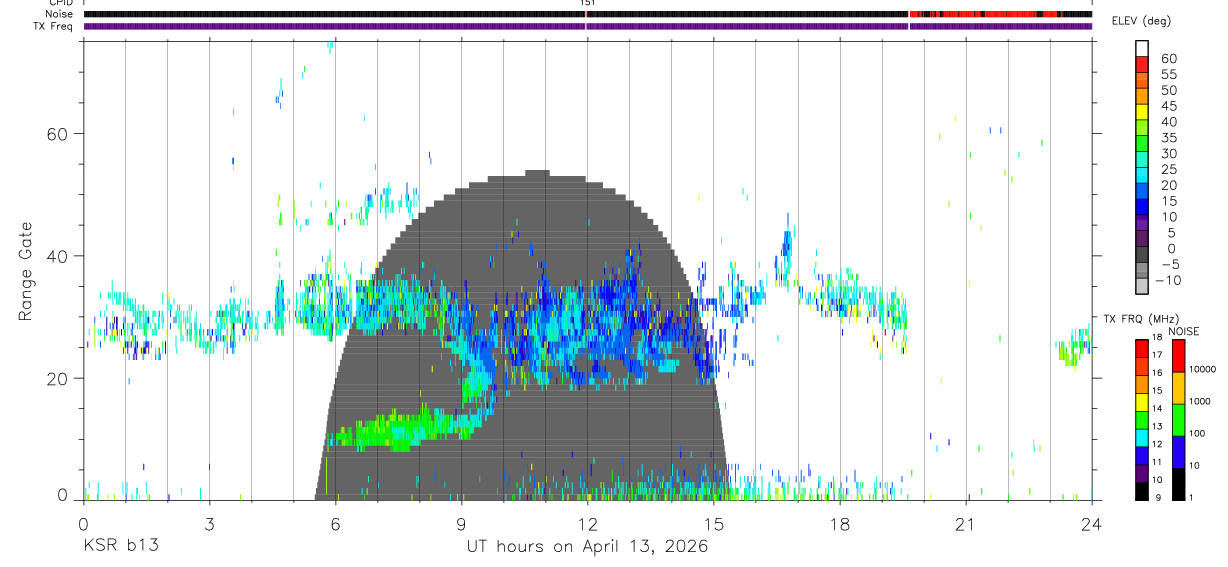Click the '13' MHz value on the frequency legend

click(1156, 427)
